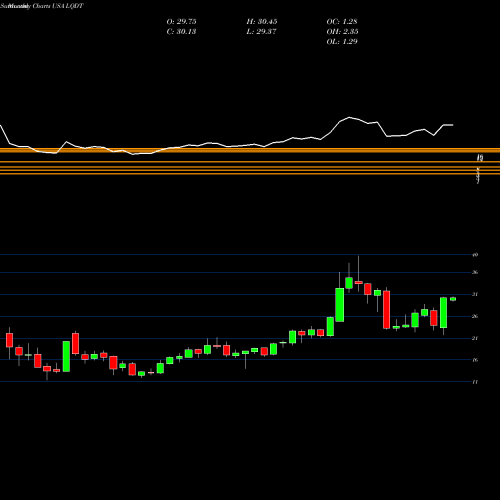Click the 'OC: 1.28' reading
The width and height of the screenshot is (500, 500).
pos(342,22)
